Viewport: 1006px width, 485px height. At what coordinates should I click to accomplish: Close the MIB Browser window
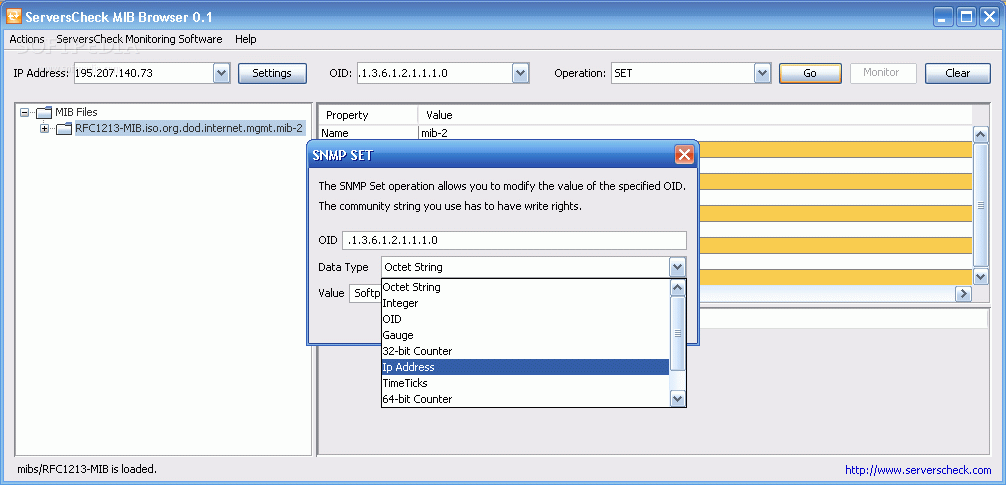pyautogui.click(x=989, y=17)
